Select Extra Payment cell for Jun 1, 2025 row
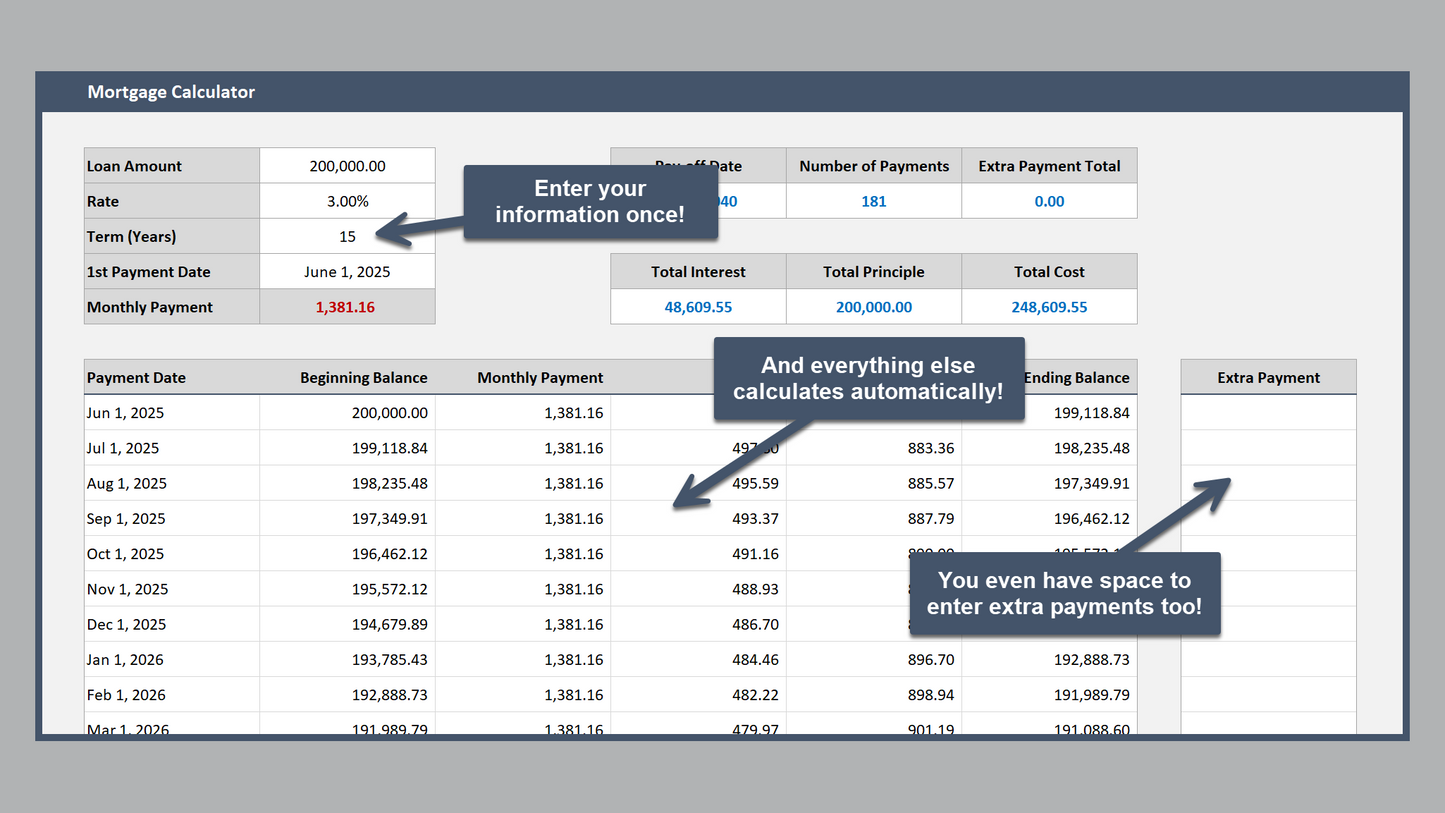The image size is (1445, 813). (1268, 413)
